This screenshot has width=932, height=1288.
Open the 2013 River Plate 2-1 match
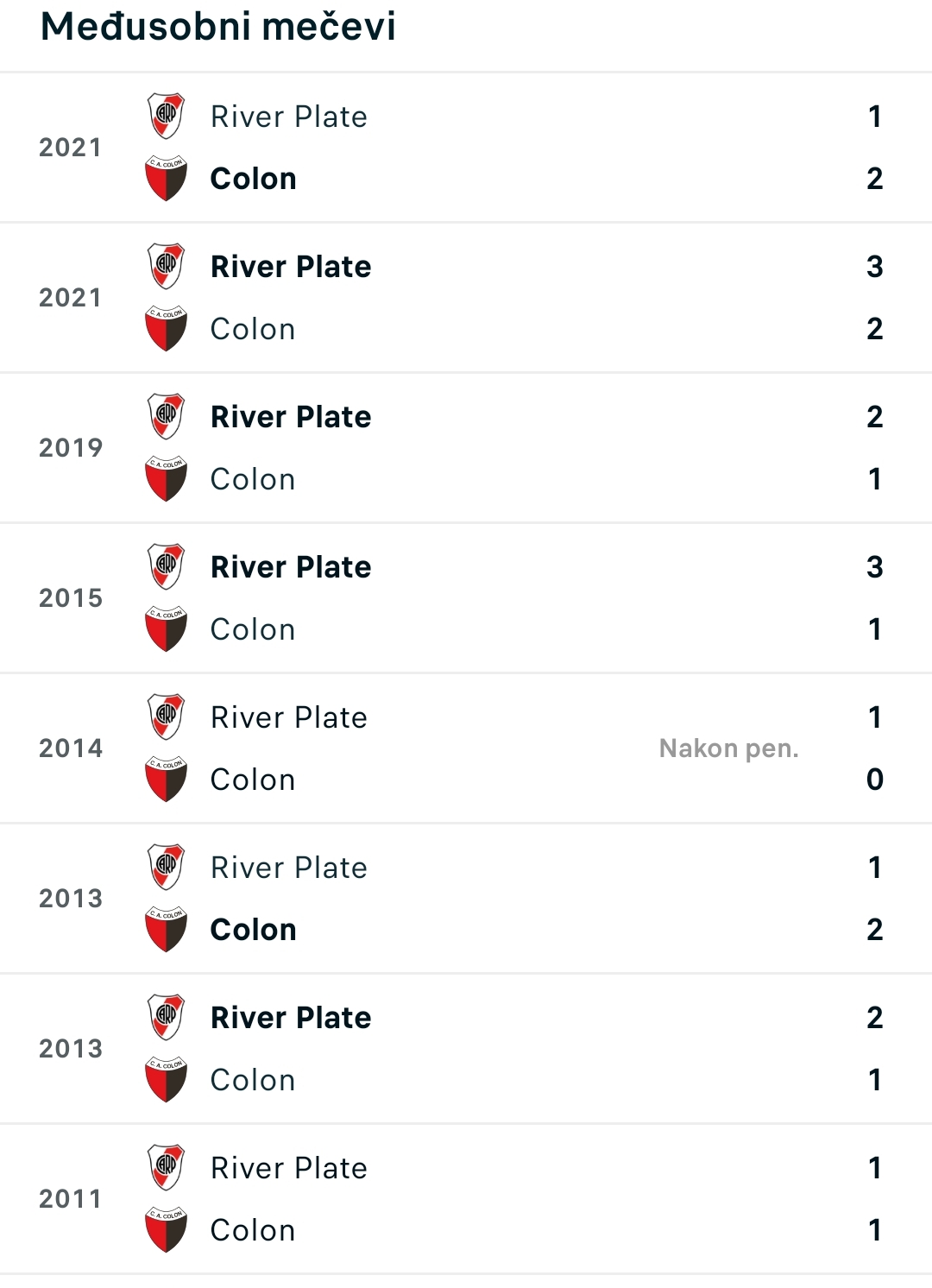[x=466, y=1049]
